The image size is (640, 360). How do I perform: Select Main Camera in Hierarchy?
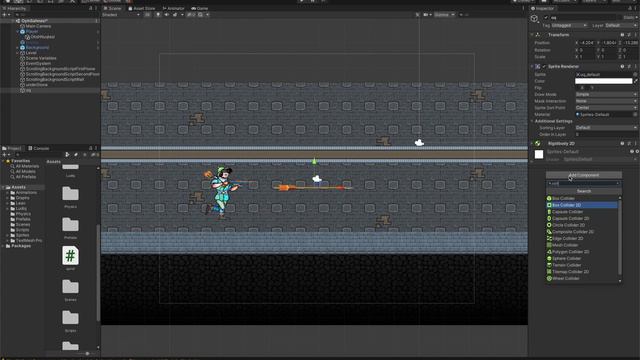38,26
